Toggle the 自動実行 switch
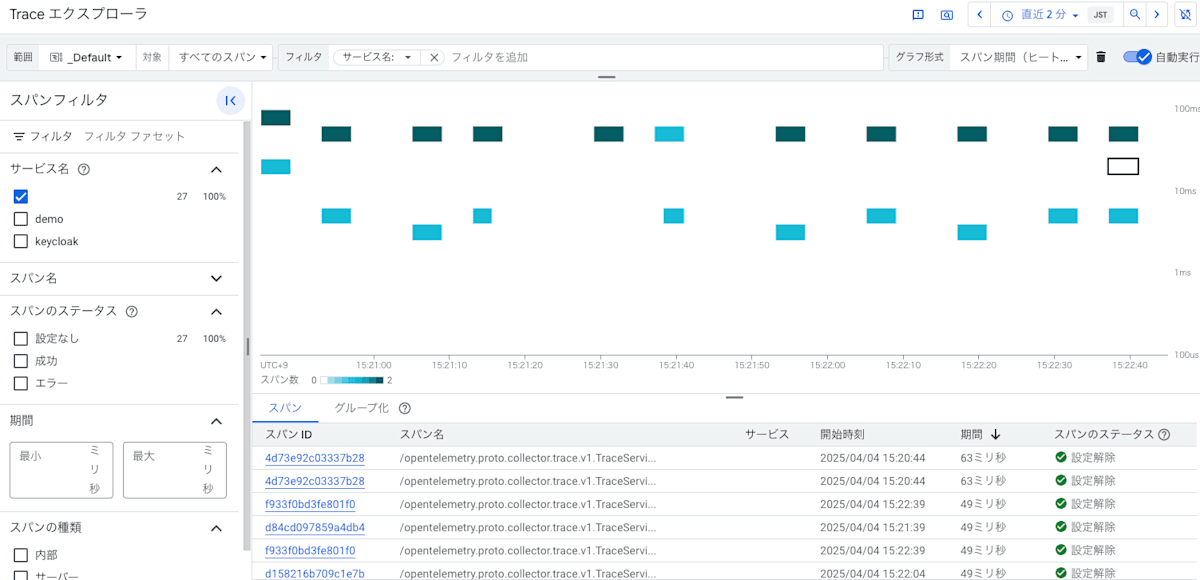Viewport: 1200px width, 580px height. pyautogui.click(x=1138, y=57)
